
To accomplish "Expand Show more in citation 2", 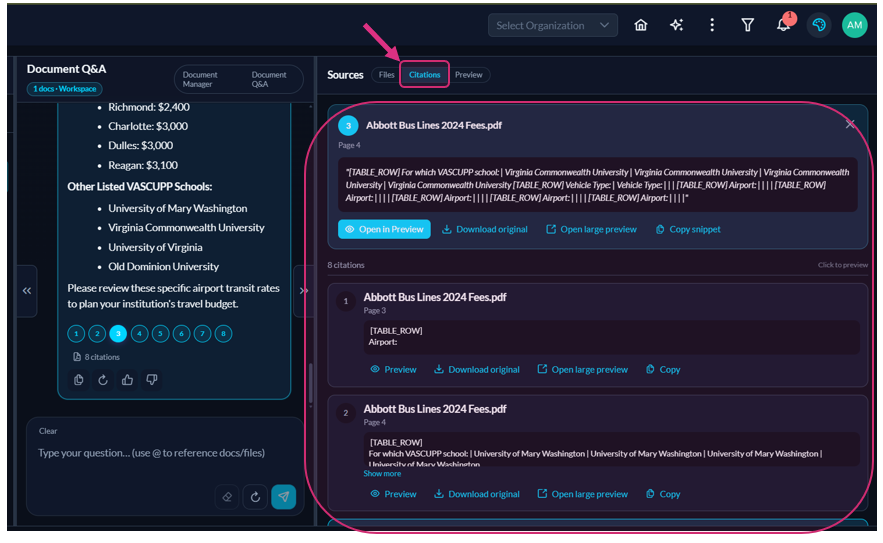I will point(382,474).
